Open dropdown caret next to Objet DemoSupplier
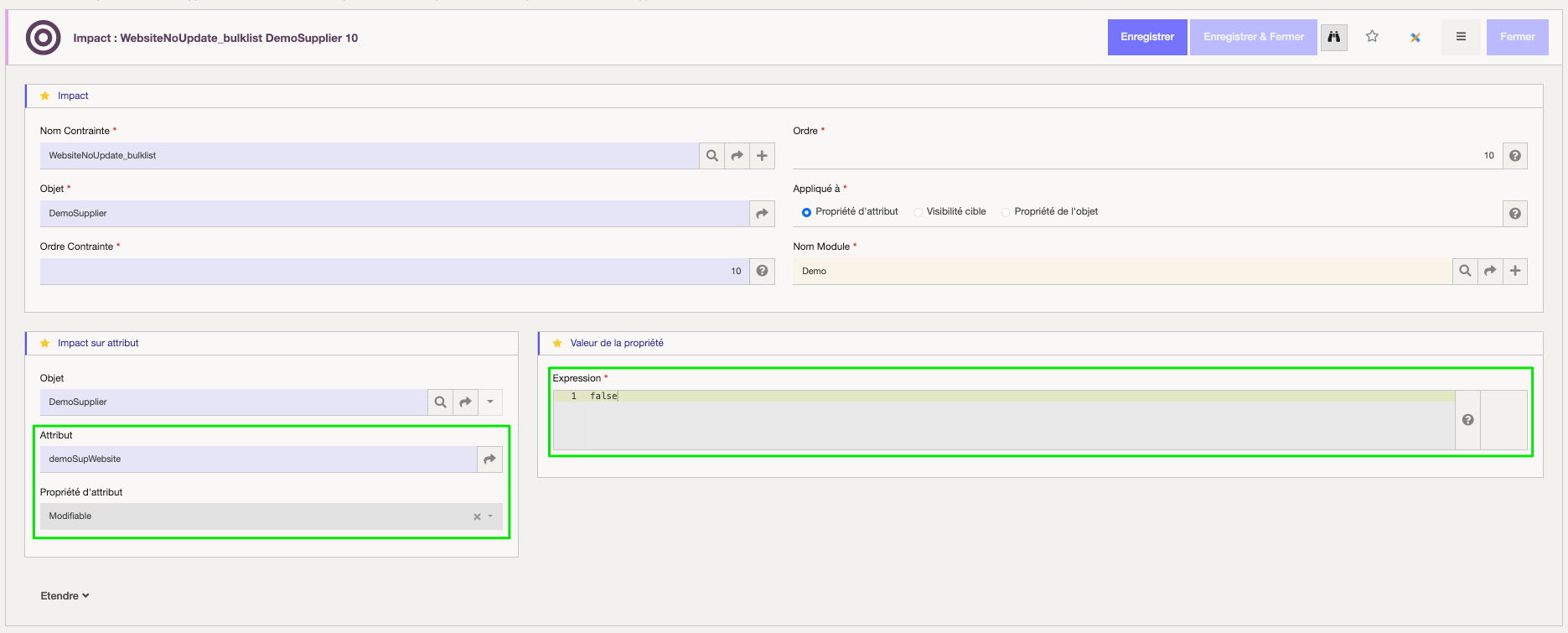Screen dimensions: 1568x633 490,402
